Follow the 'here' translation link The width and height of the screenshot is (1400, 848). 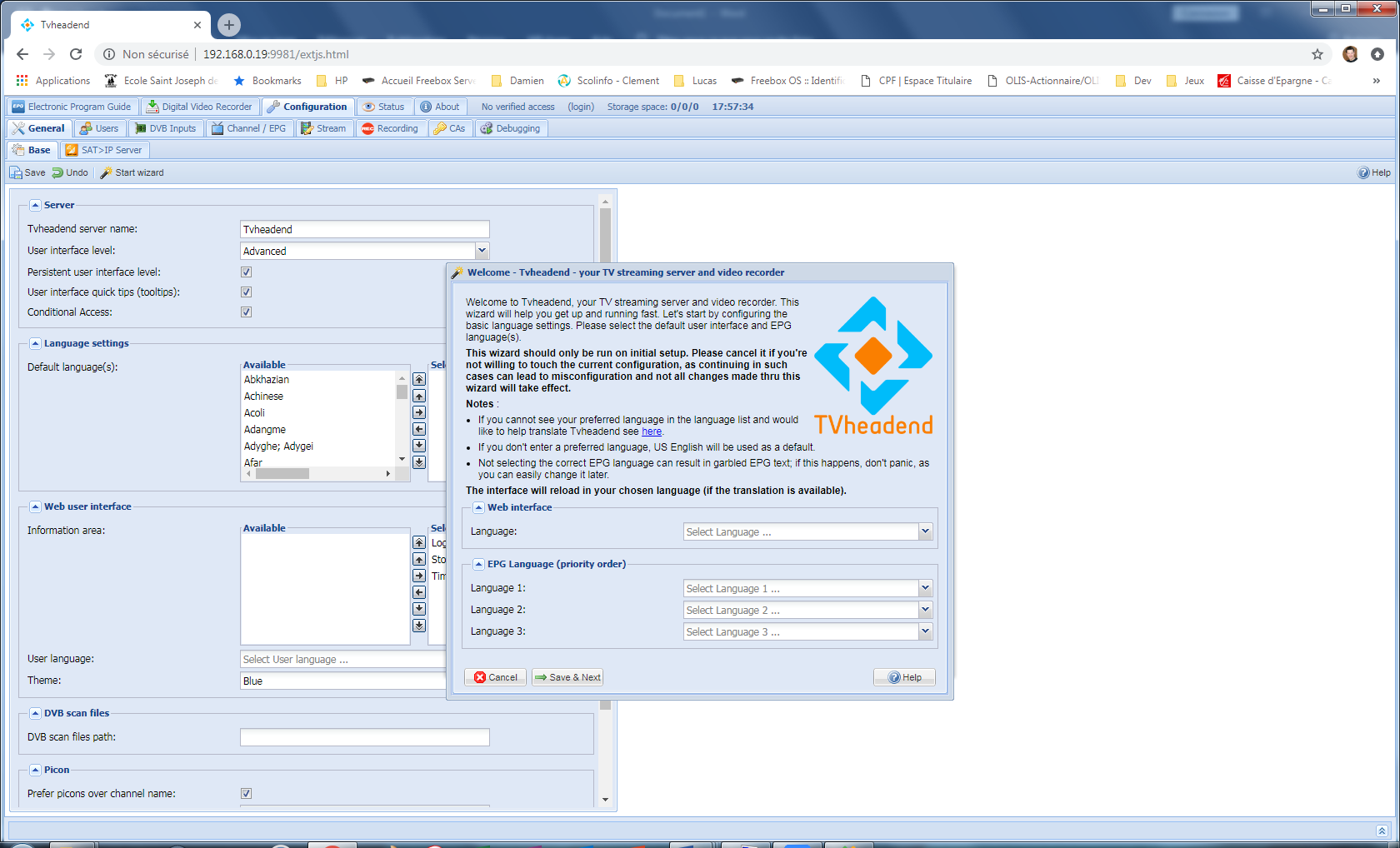tap(652, 431)
